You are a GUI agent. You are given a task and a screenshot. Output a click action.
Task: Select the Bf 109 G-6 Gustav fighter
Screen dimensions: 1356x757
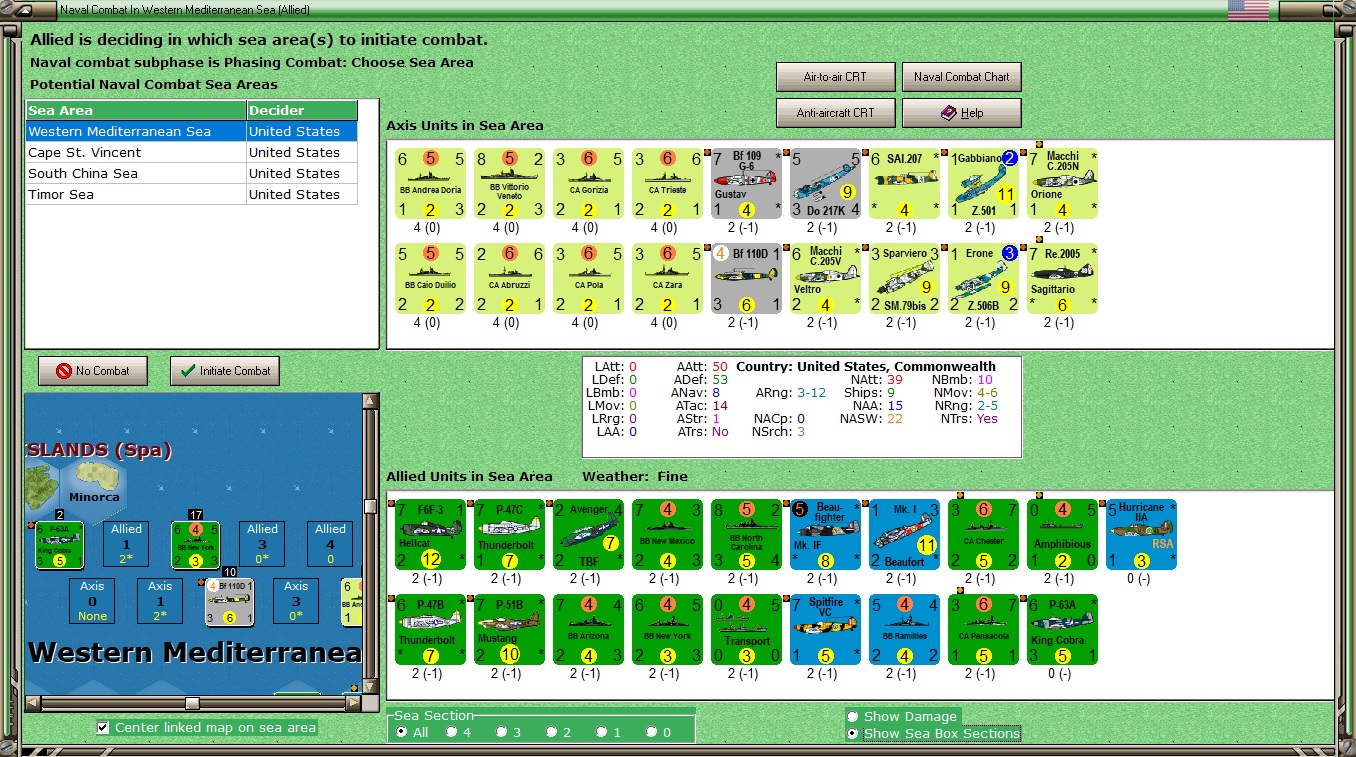tap(746, 184)
